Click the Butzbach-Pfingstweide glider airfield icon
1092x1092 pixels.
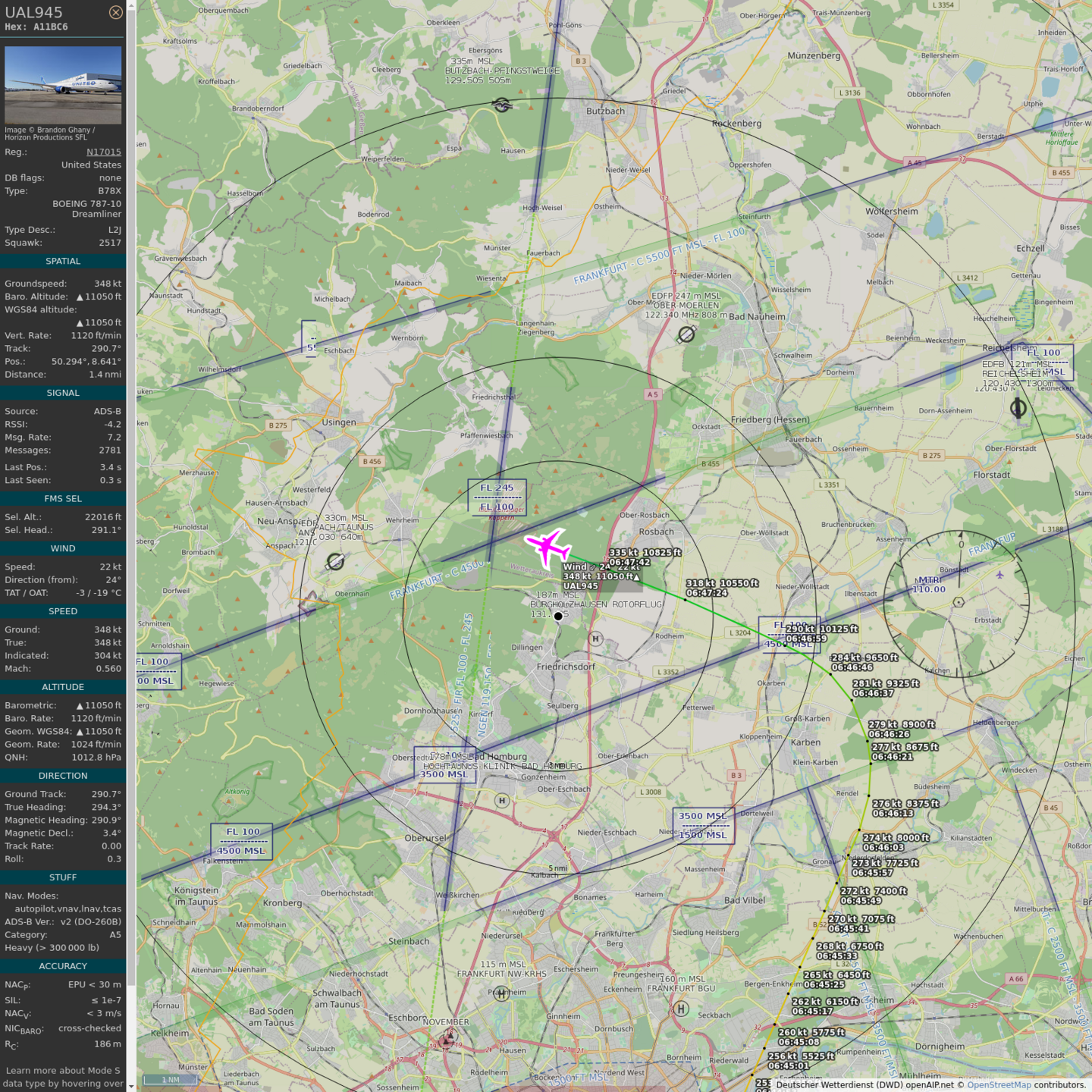pos(501,105)
